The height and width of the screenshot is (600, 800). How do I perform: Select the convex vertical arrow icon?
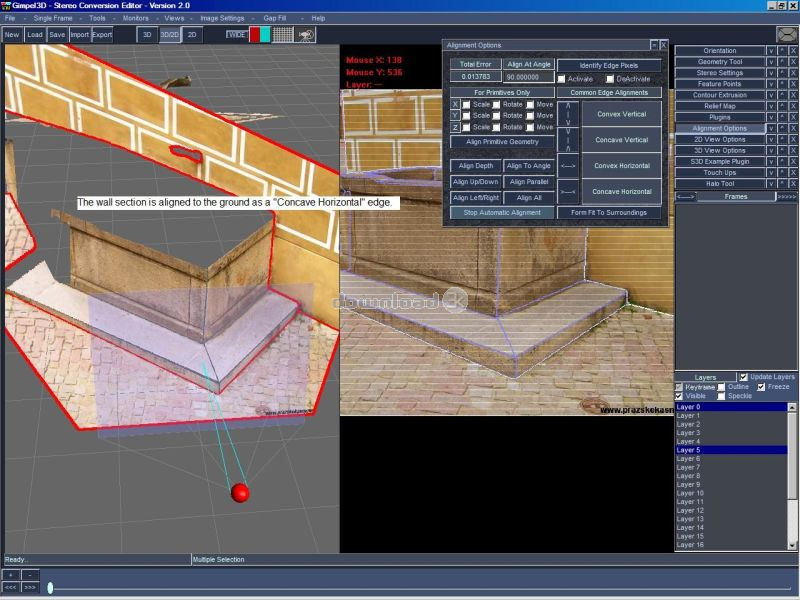click(x=568, y=113)
